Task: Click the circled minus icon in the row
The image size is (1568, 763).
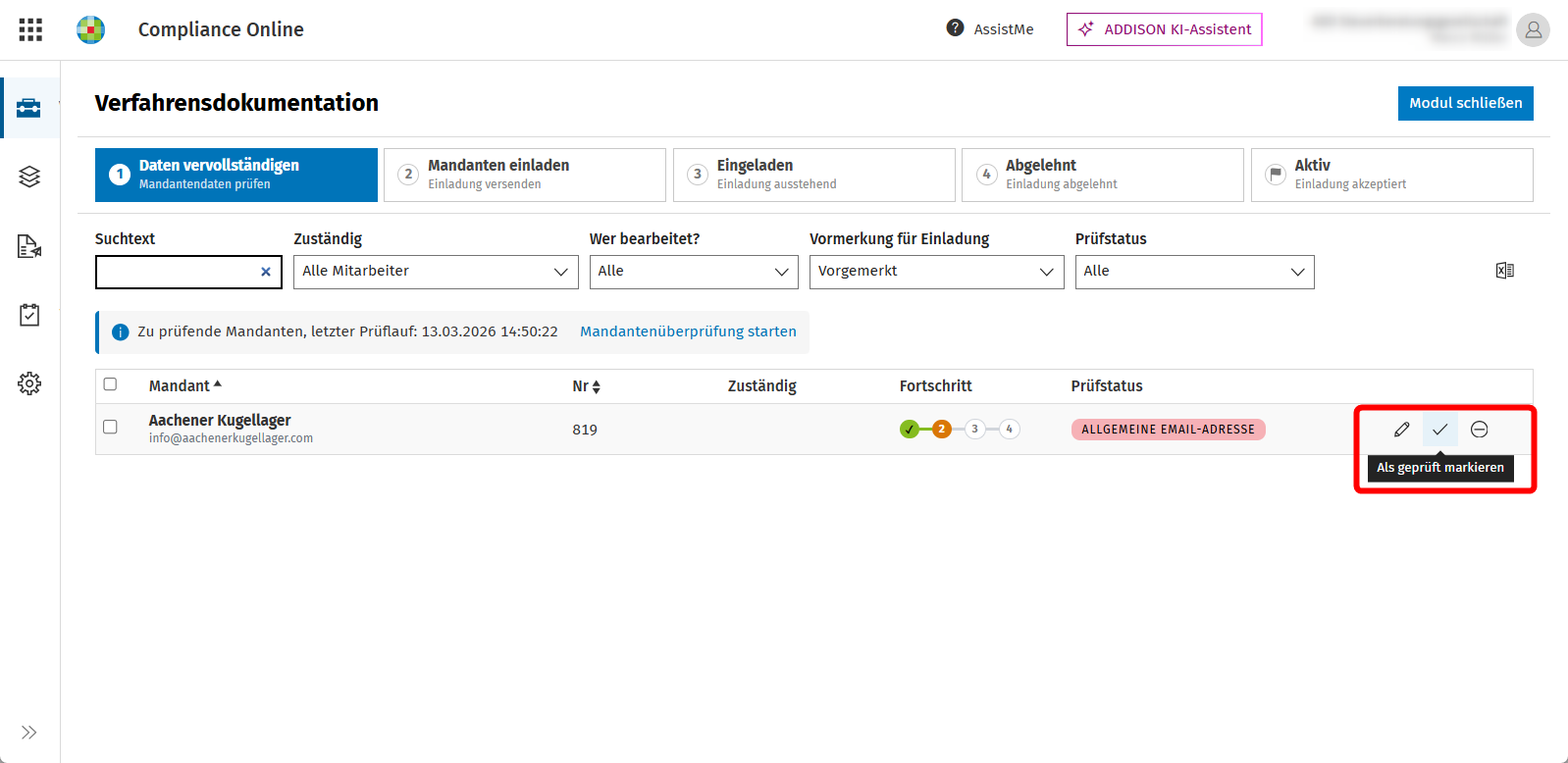Action: 1480,430
